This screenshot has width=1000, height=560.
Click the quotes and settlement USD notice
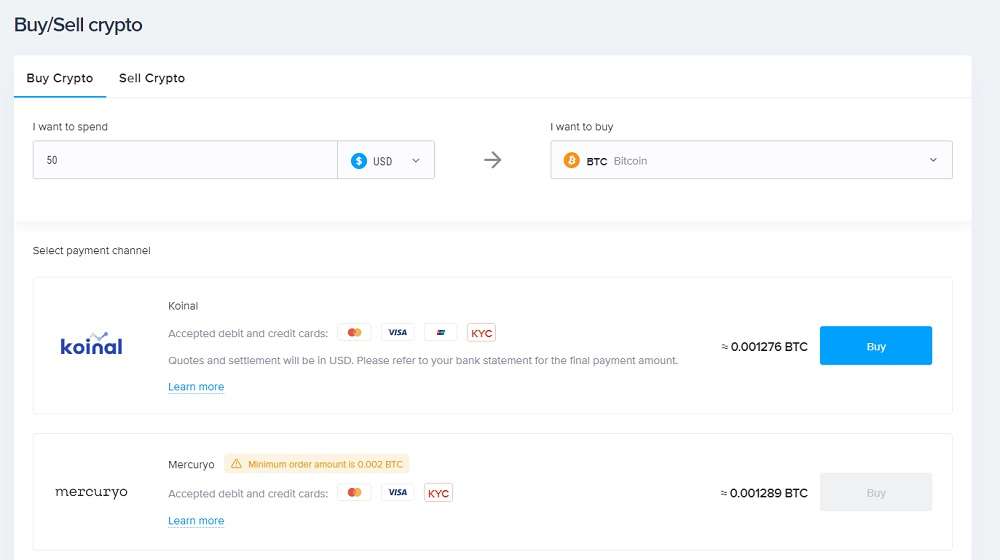423,360
